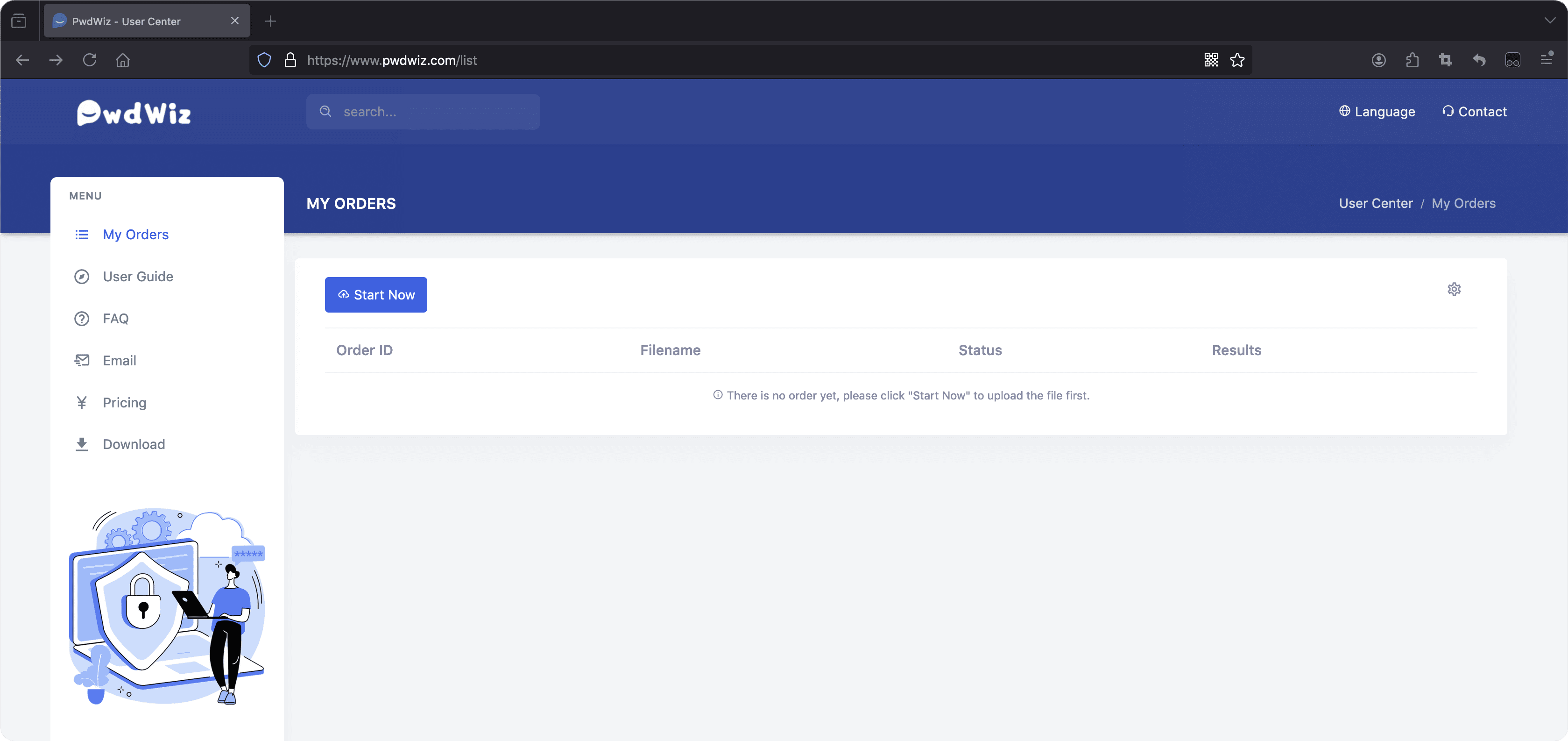Click the User Center breadcrumb link
This screenshot has width=1568, height=741.
coord(1375,203)
